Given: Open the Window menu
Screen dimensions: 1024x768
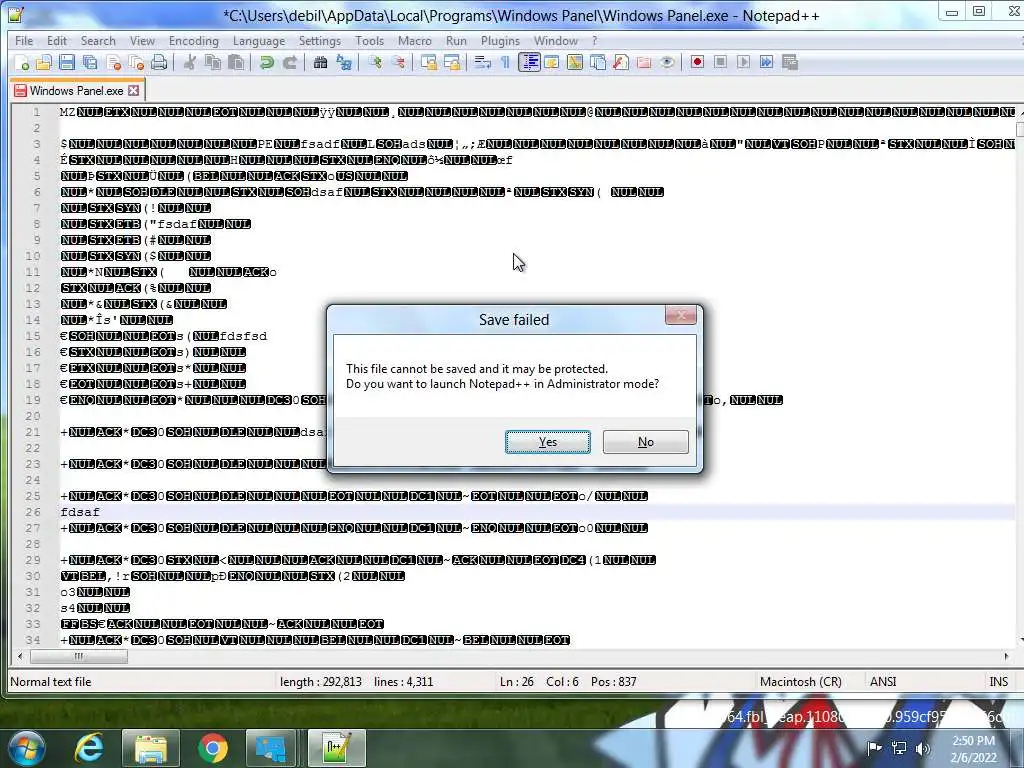Looking at the screenshot, I should [556, 40].
